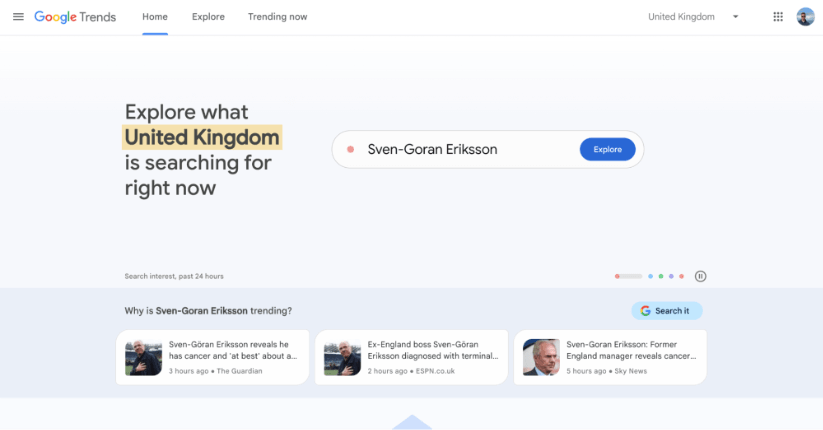
Task: Click 'Why is Sven-Goran Eriksson trending?' text
Action: coord(208,311)
